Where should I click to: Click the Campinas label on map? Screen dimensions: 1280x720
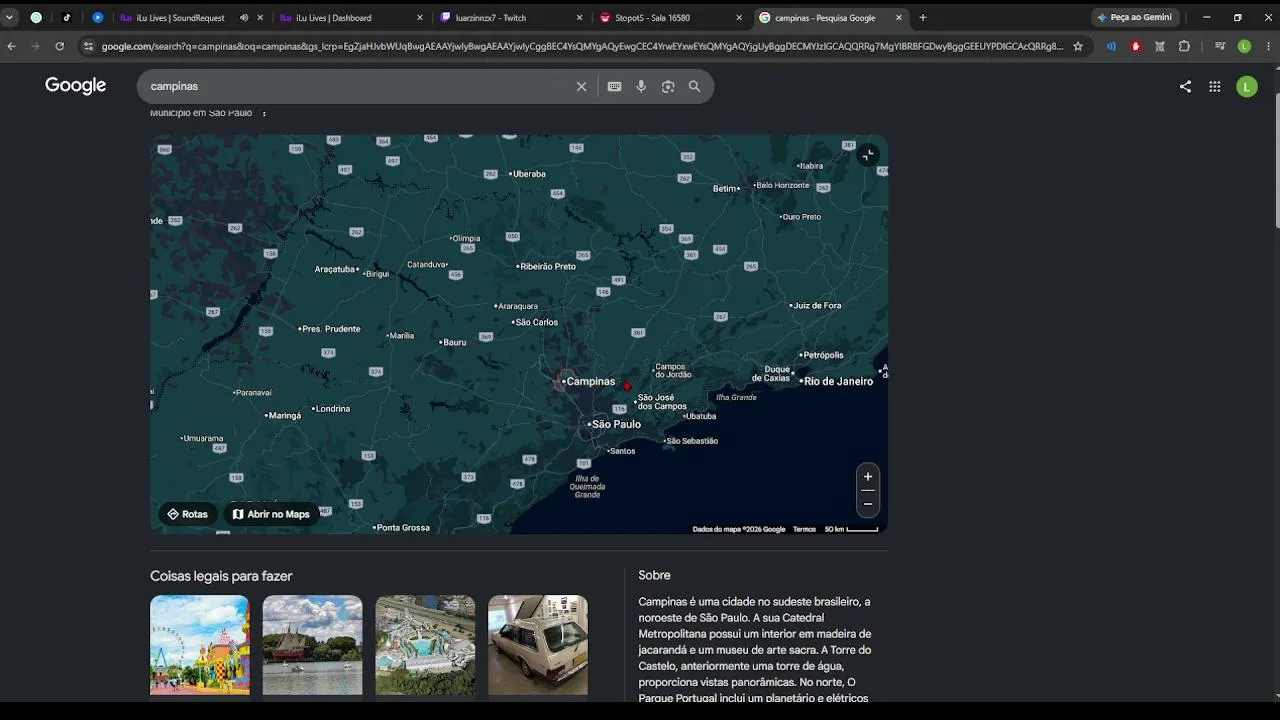tap(589, 381)
